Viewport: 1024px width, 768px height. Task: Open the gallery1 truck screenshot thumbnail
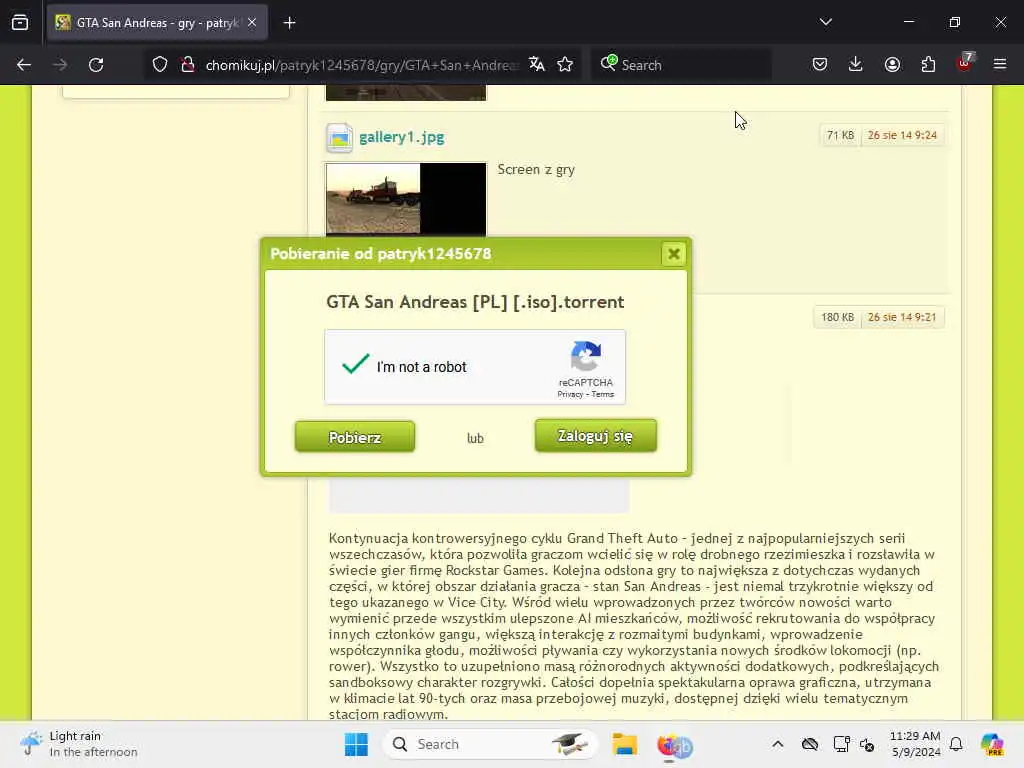(406, 199)
